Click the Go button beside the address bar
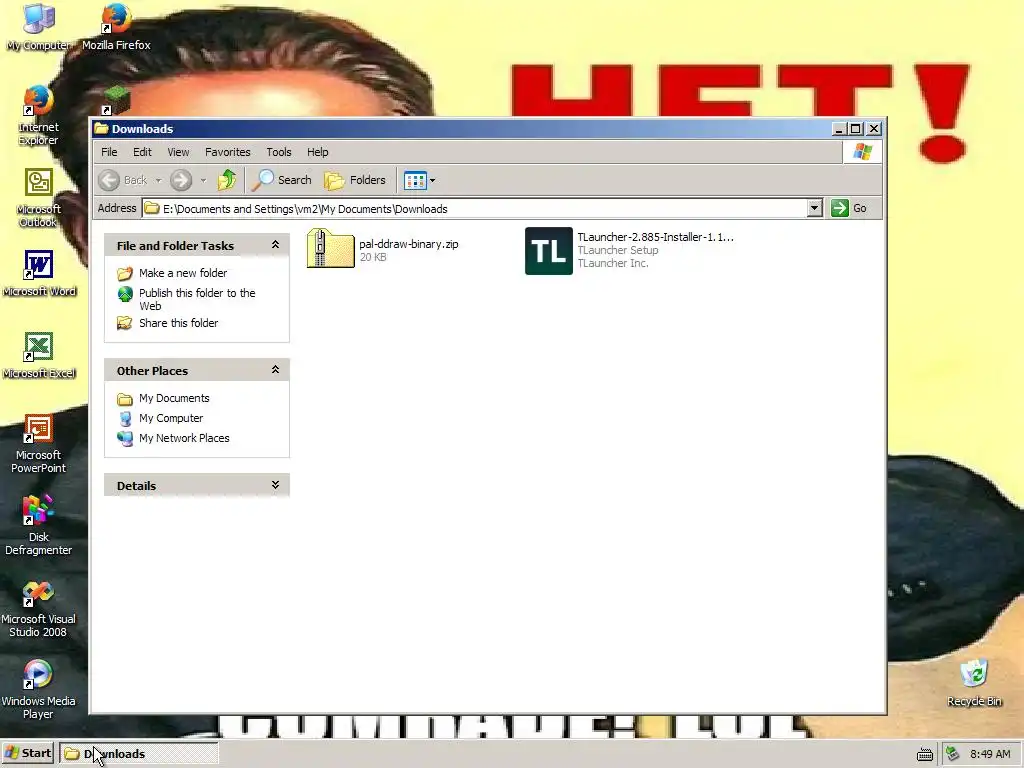This screenshot has height=768, width=1024. pos(849,208)
